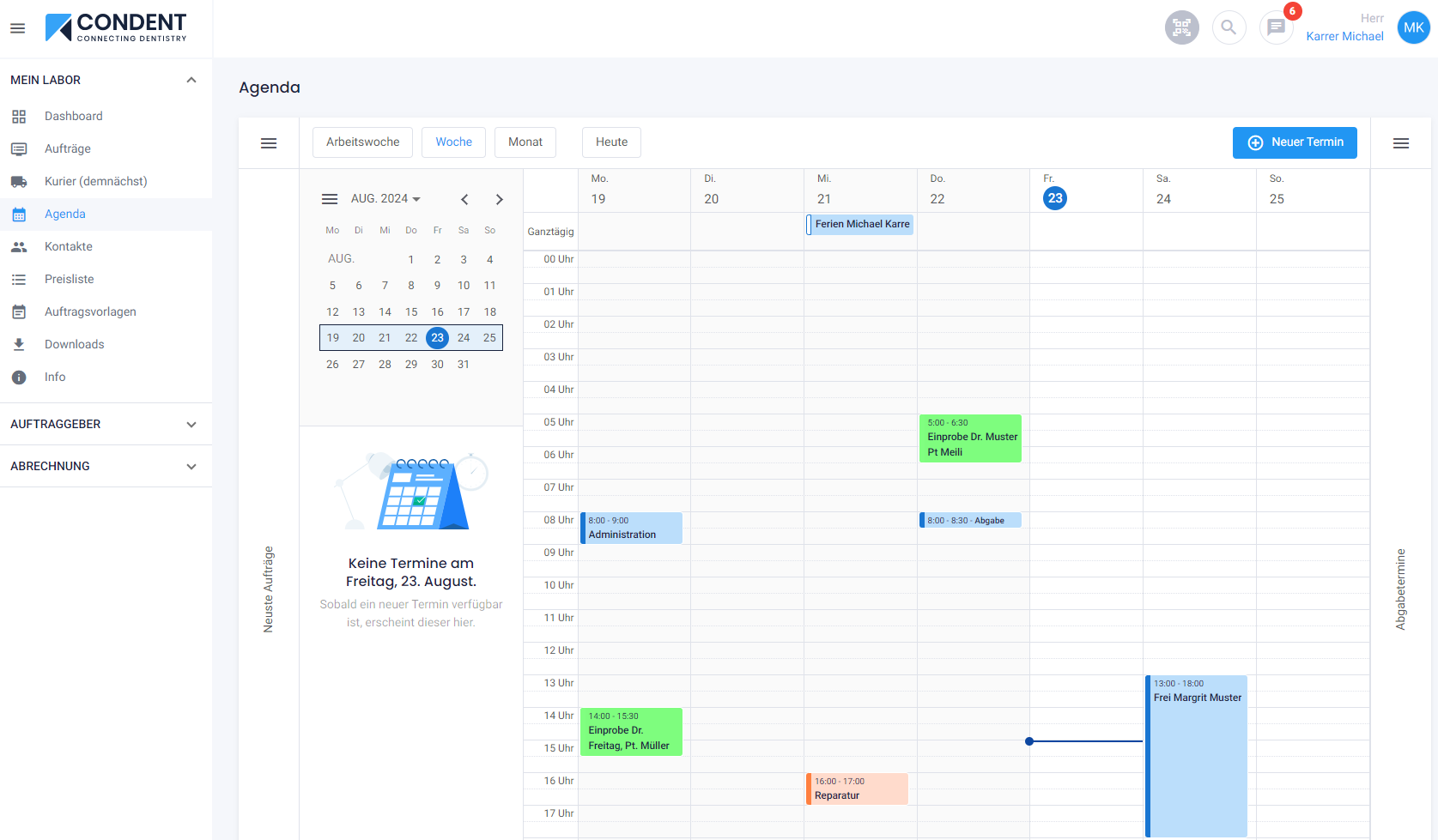Jump to today using the Heute button

pos(611,142)
